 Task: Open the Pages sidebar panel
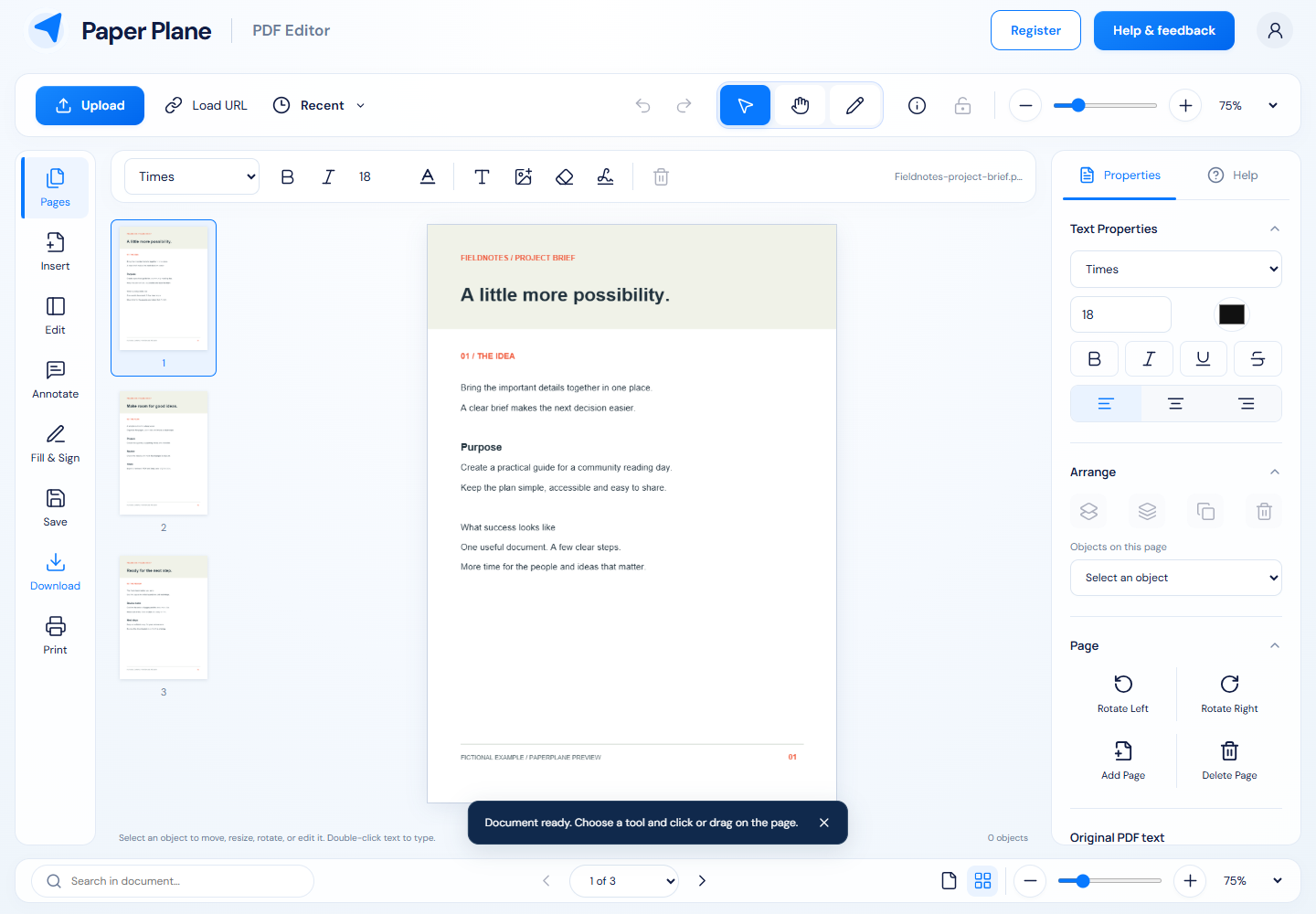click(x=56, y=188)
